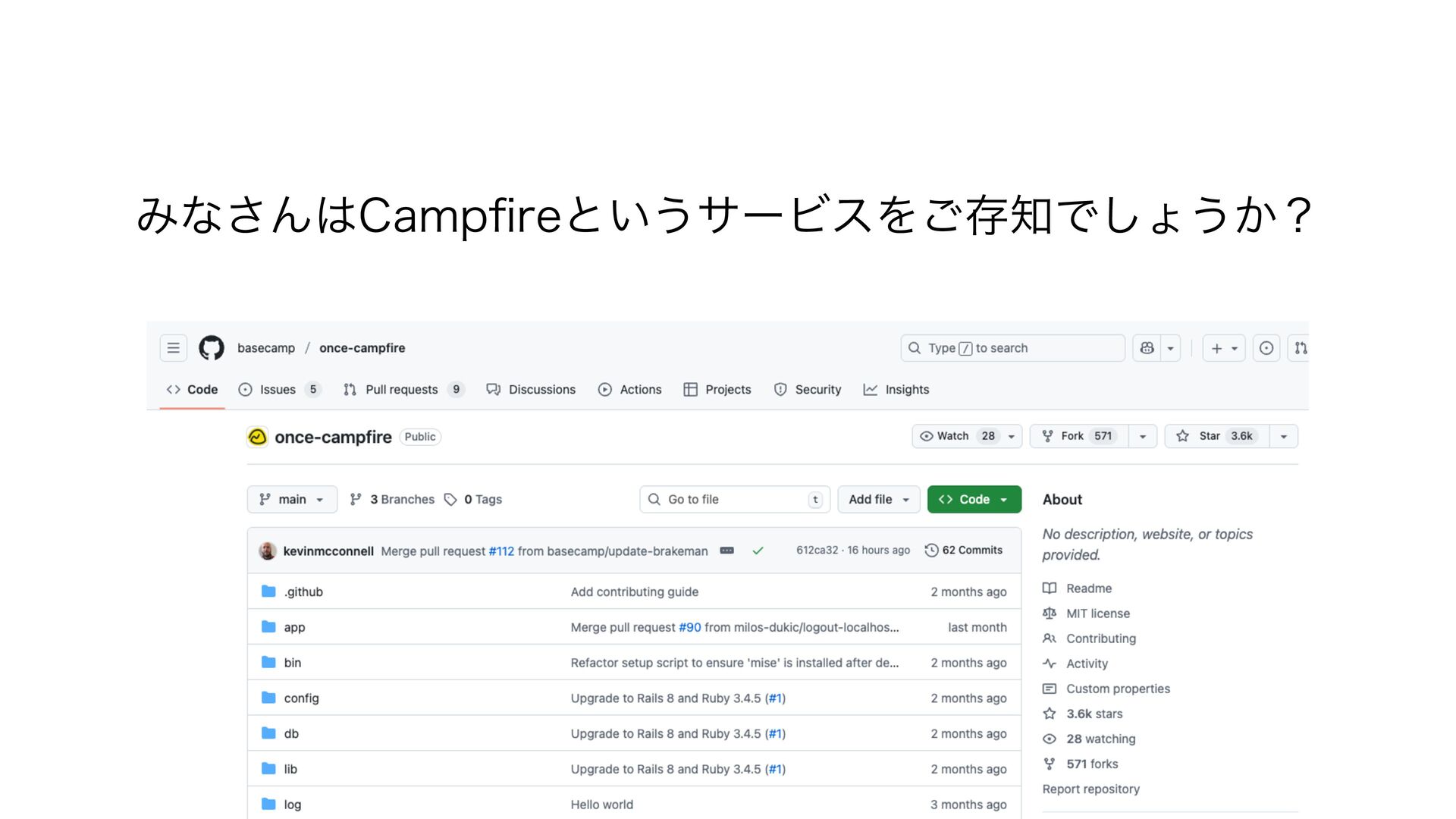Click the GitHub Octocat logo
This screenshot has width=1456, height=819.
(212, 348)
